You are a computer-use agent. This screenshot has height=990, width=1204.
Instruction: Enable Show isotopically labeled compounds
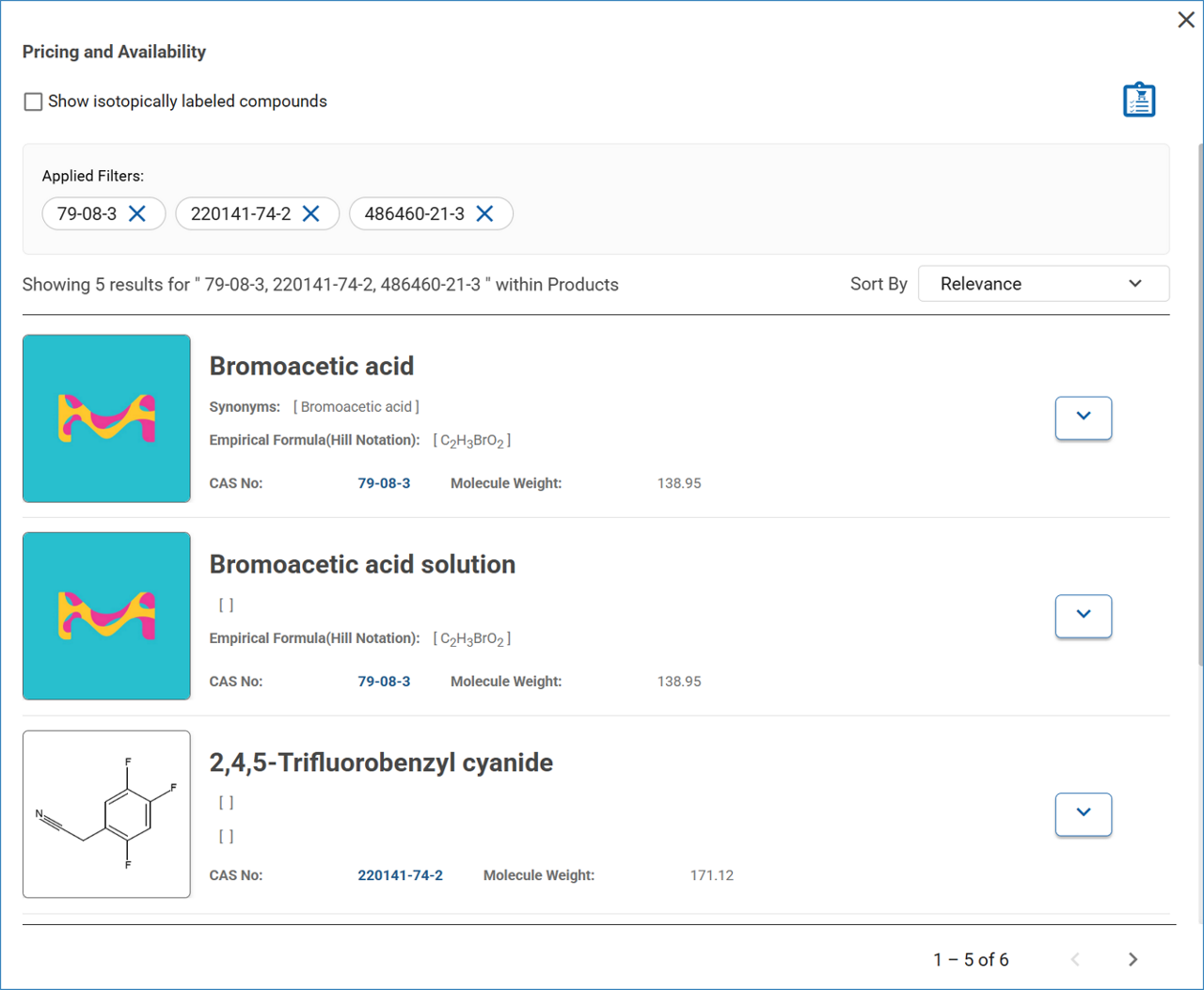tap(34, 102)
